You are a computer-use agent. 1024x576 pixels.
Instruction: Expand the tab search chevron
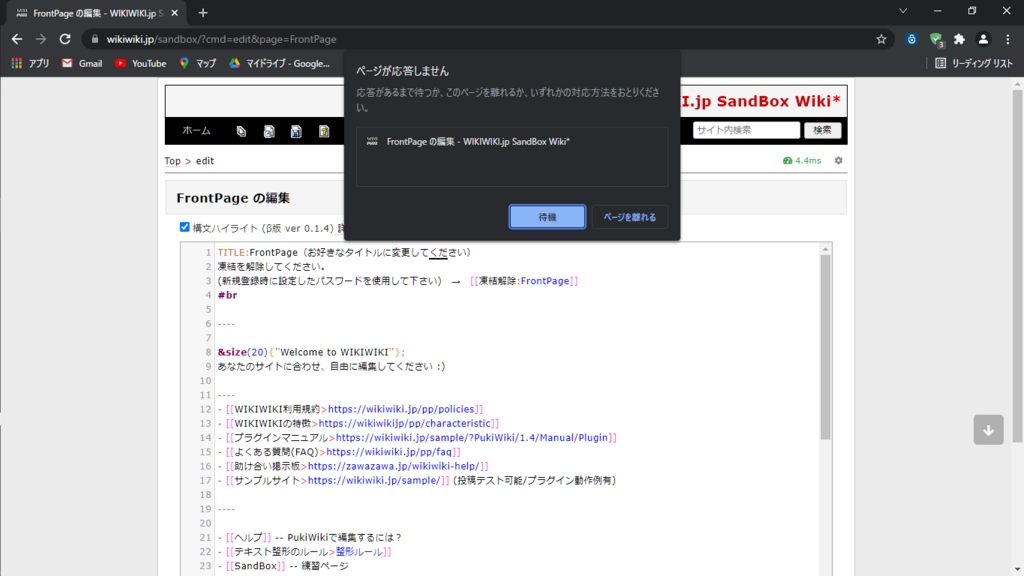(903, 11)
